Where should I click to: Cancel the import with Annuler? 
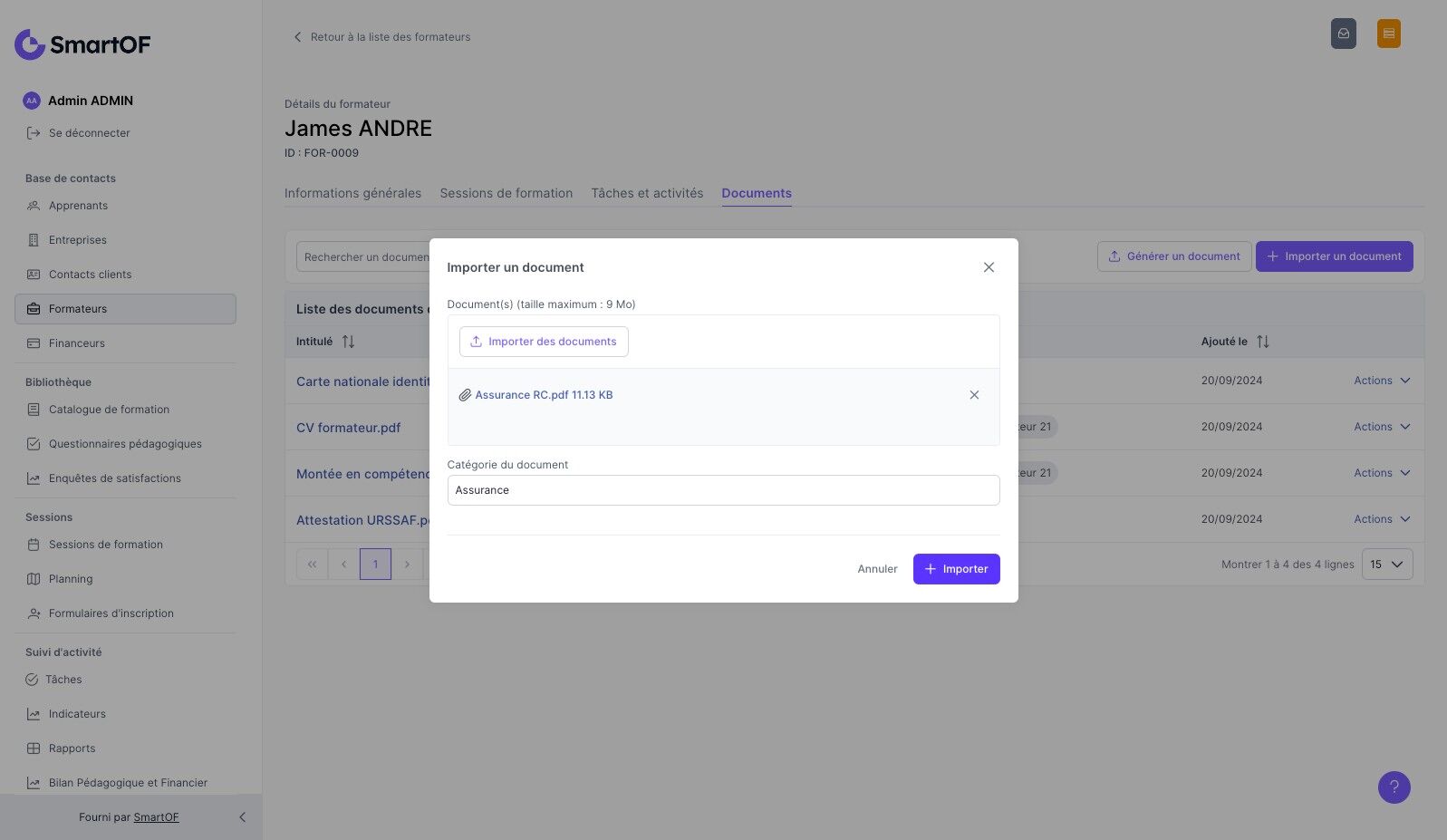pyautogui.click(x=877, y=569)
